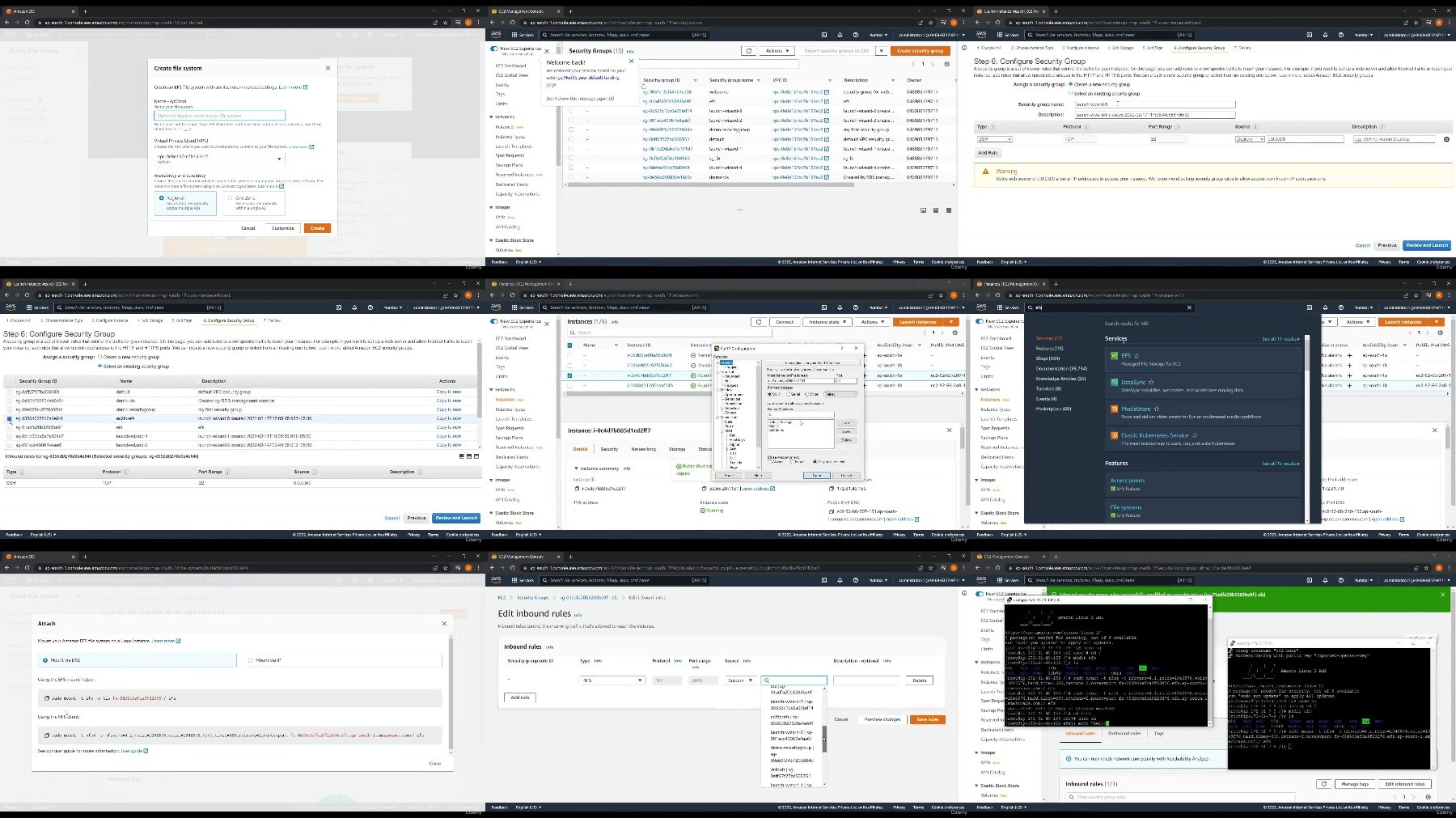The height and width of the screenshot is (818, 1456).
Task: Click the Attach dialog vertical scrollbar
Action: tap(451, 694)
